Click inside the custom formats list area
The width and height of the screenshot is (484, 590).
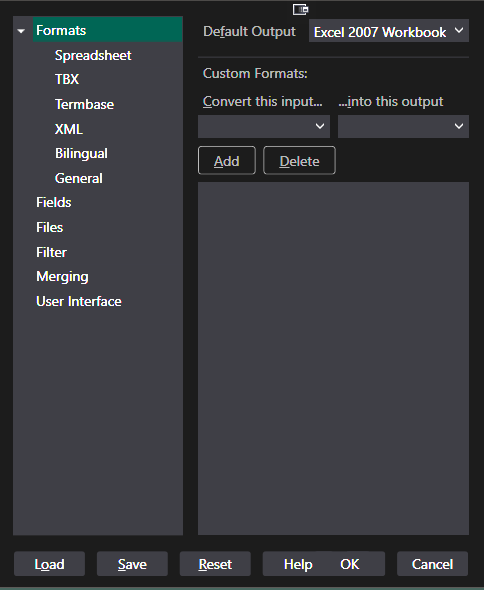point(333,358)
